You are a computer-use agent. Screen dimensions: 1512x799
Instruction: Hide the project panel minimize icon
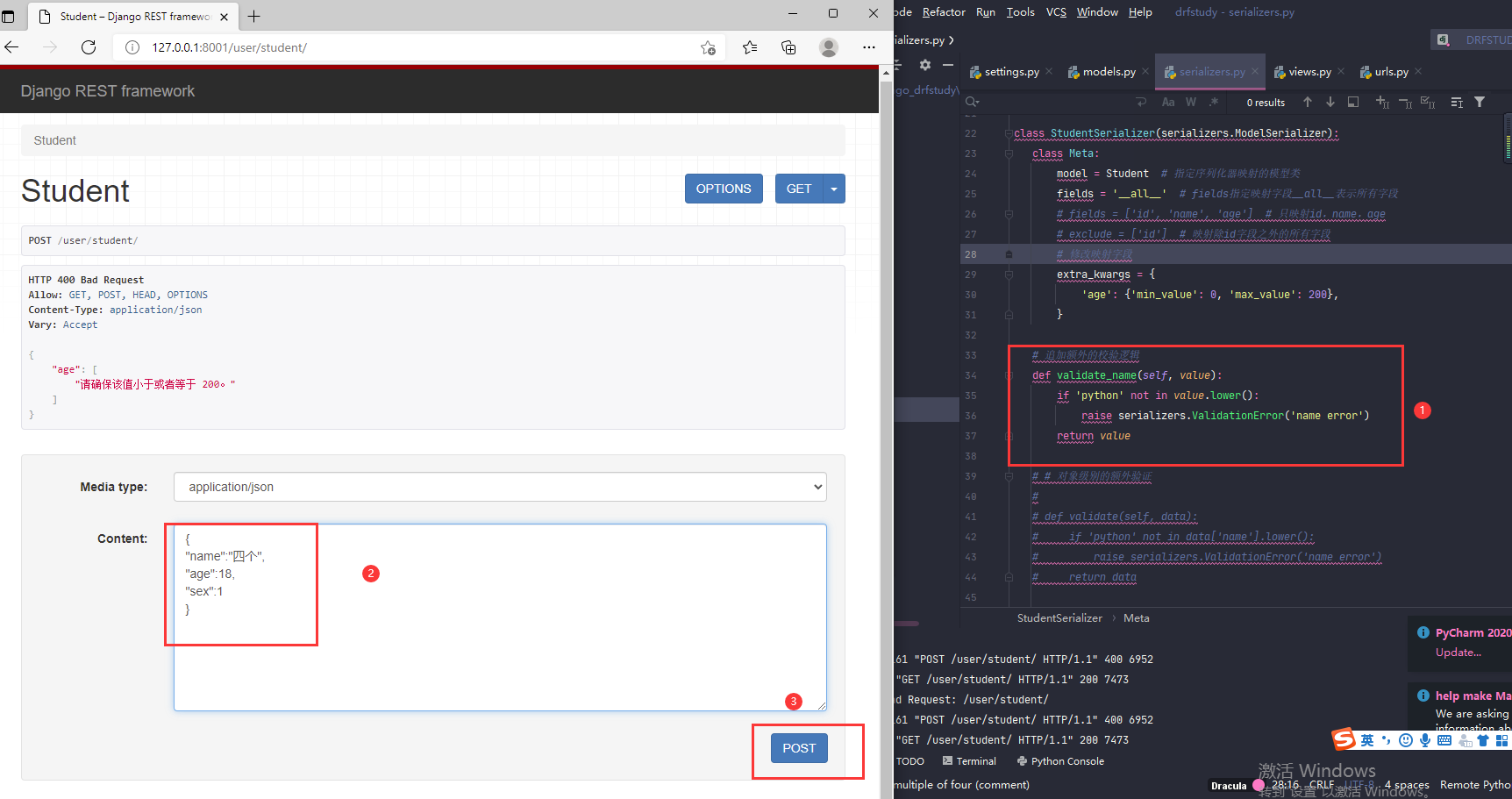click(x=948, y=65)
